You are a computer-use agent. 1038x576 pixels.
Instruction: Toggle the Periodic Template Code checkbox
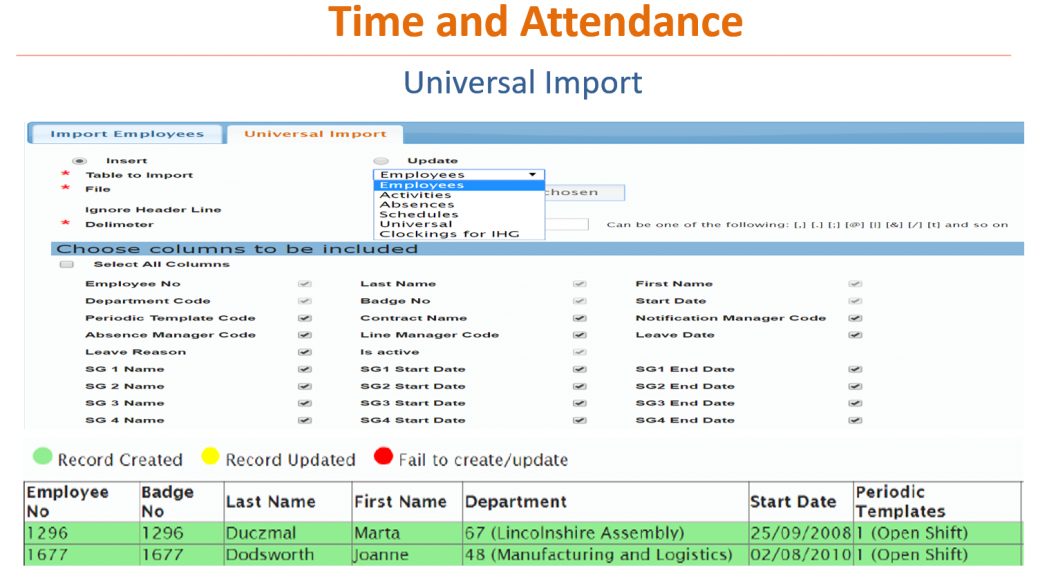[305, 318]
